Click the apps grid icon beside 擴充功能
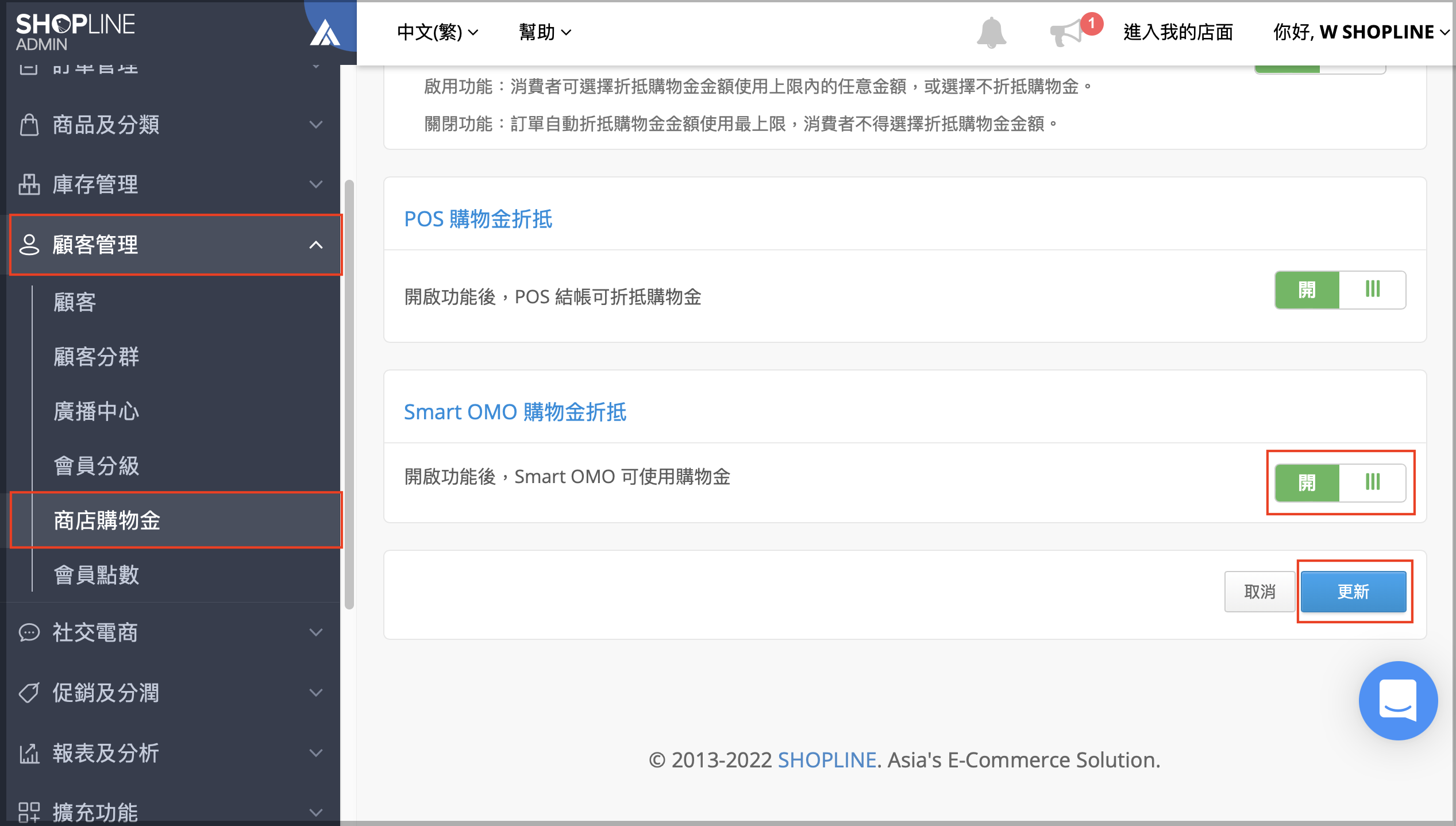This screenshot has height=826, width=1456. pyautogui.click(x=29, y=813)
